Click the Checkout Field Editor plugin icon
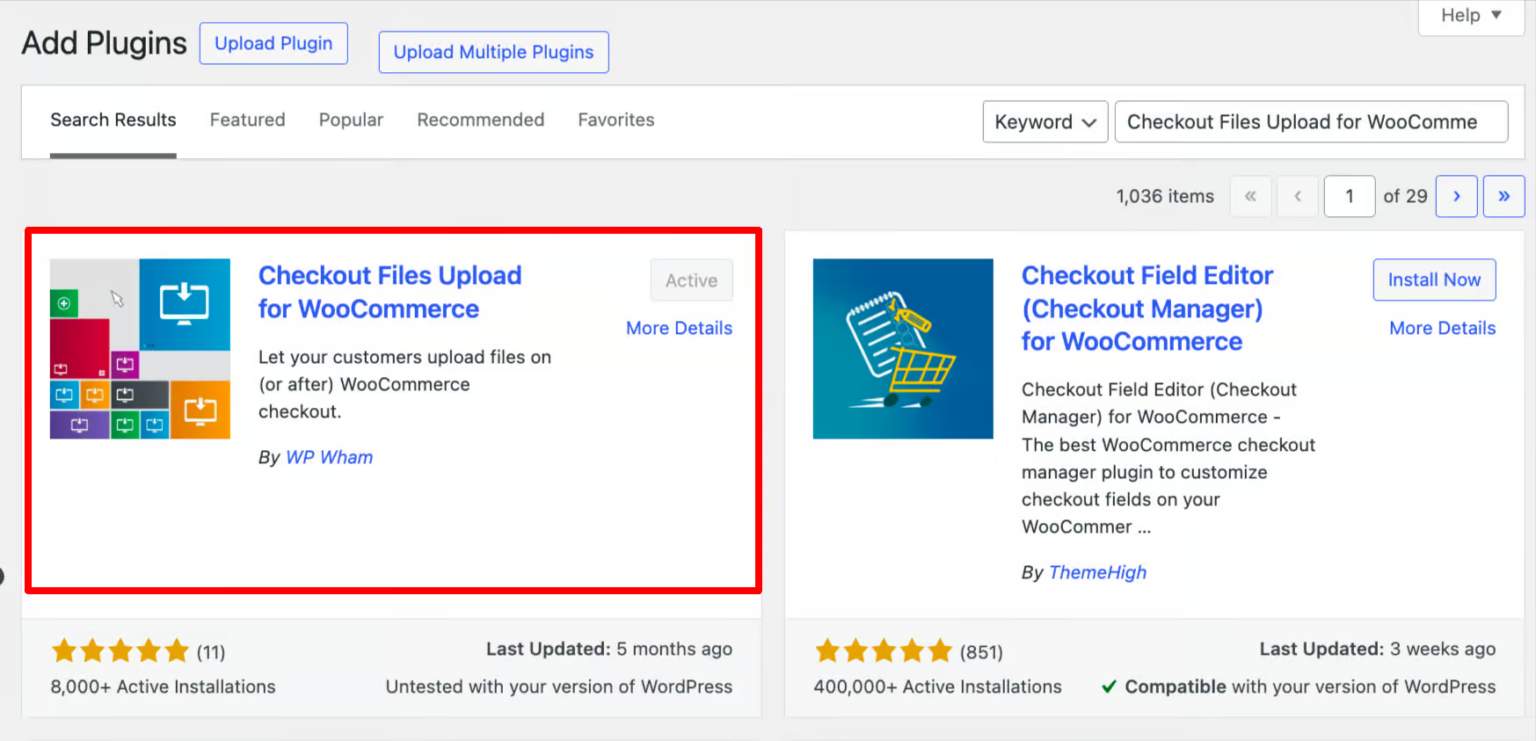Viewport: 1536px width, 741px height. (902, 349)
